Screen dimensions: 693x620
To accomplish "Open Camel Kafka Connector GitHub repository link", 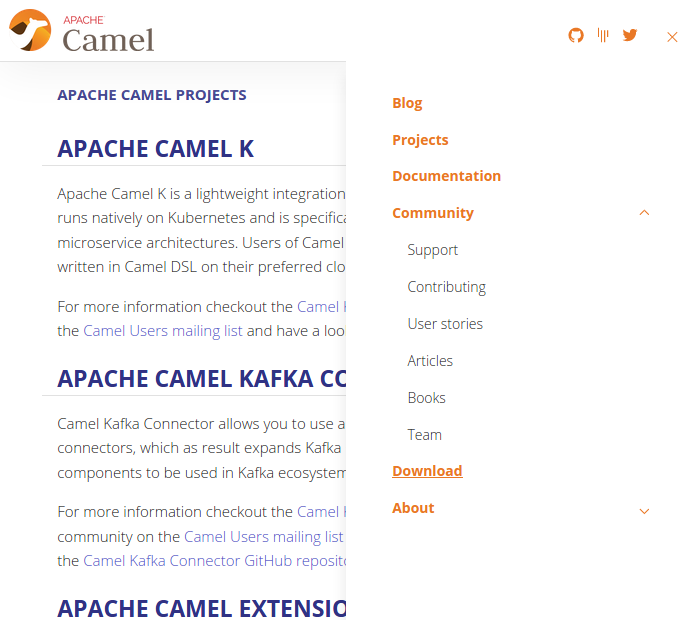I will (214, 561).
